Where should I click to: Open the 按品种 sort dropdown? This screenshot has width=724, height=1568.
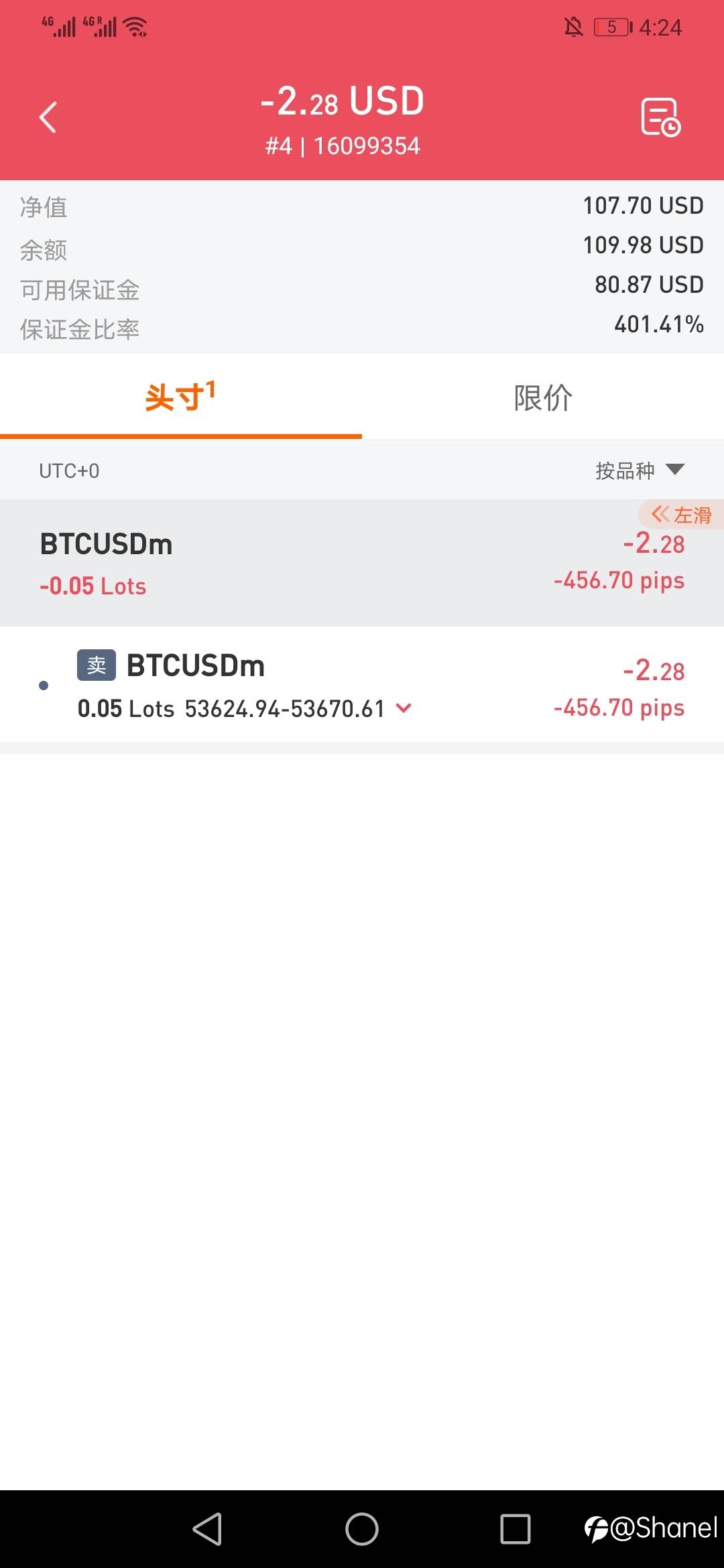tap(640, 470)
